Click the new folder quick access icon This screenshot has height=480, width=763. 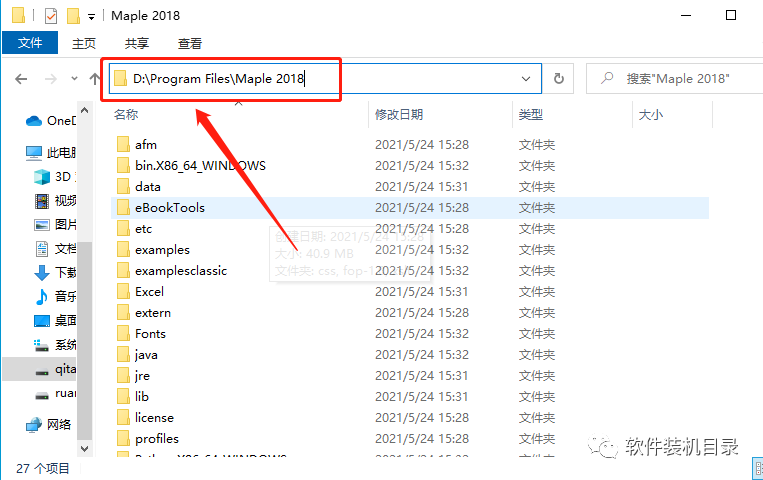pyautogui.click(x=73, y=16)
